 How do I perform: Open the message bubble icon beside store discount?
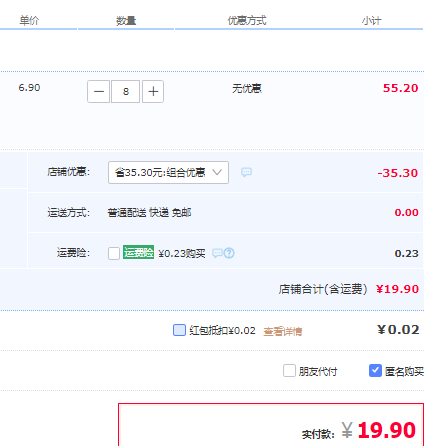point(246,172)
